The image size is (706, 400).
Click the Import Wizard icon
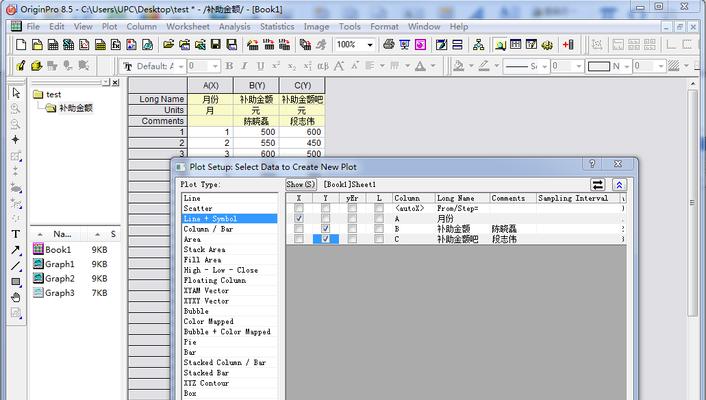(253, 45)
